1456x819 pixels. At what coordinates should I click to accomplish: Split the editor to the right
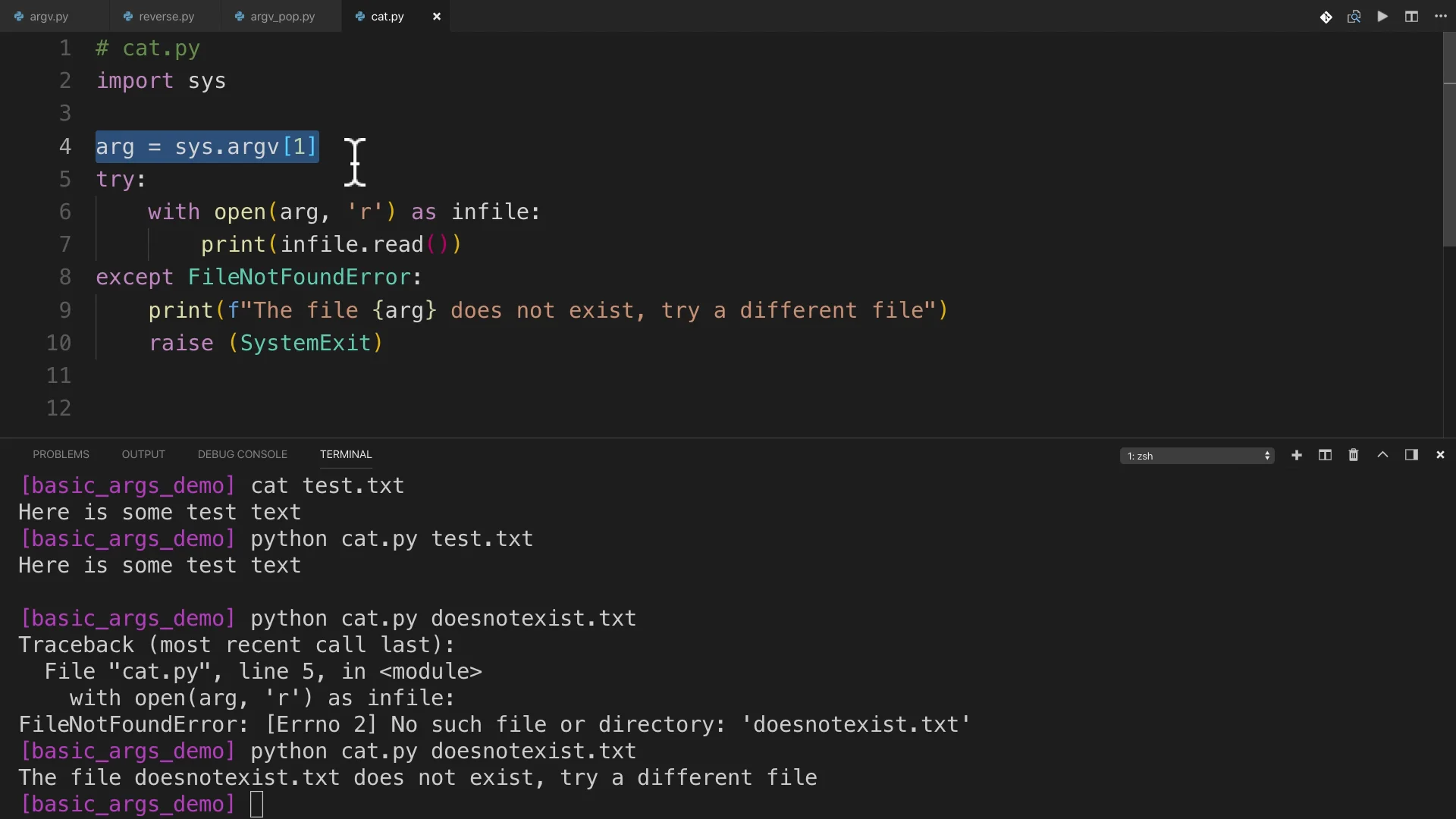pos(1411,17)
